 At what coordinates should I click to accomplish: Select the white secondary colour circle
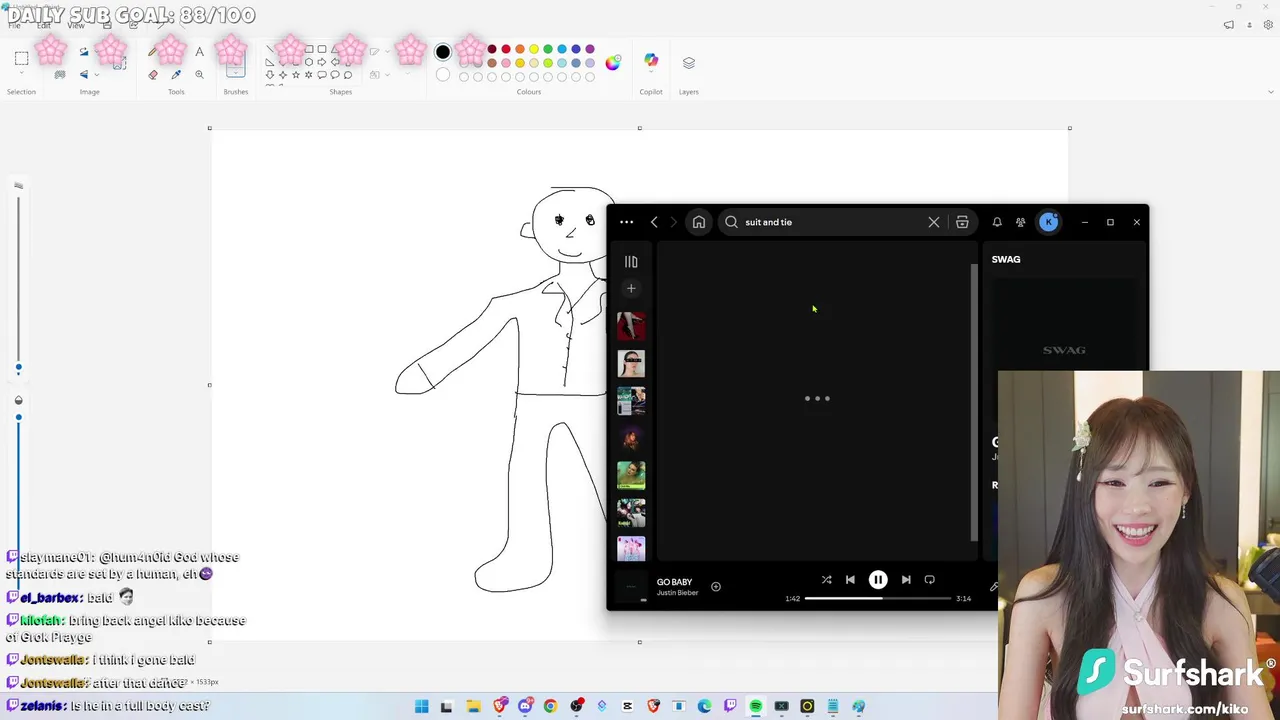click(x=443, y=75)
